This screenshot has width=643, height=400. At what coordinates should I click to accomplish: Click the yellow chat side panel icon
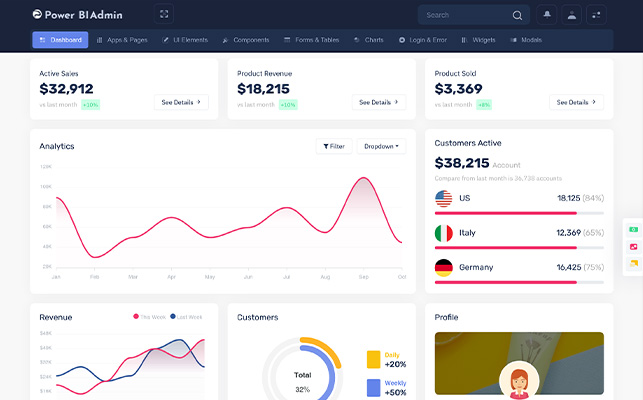[634, 263]
